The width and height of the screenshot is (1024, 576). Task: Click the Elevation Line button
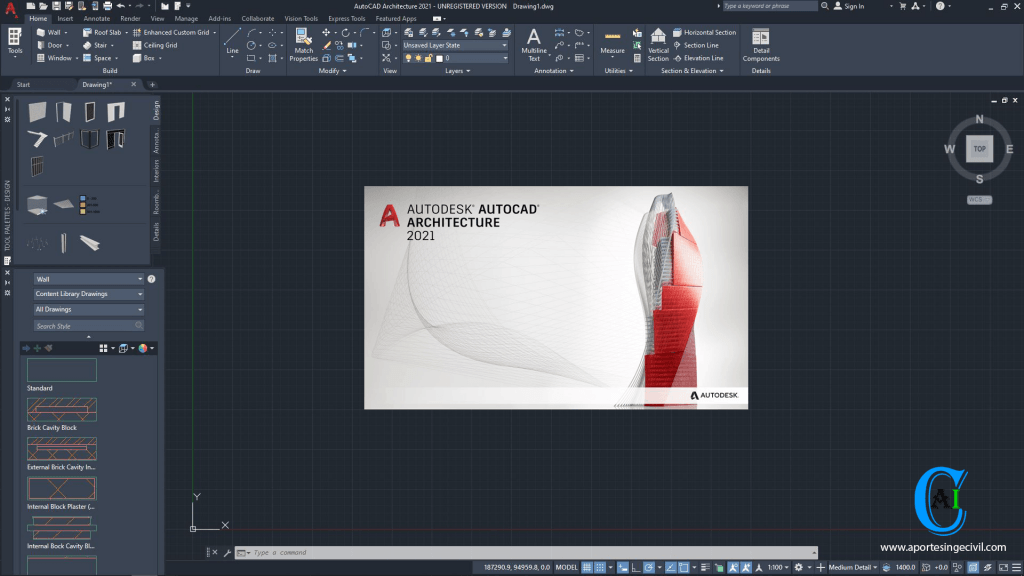[x=704, y=58]
